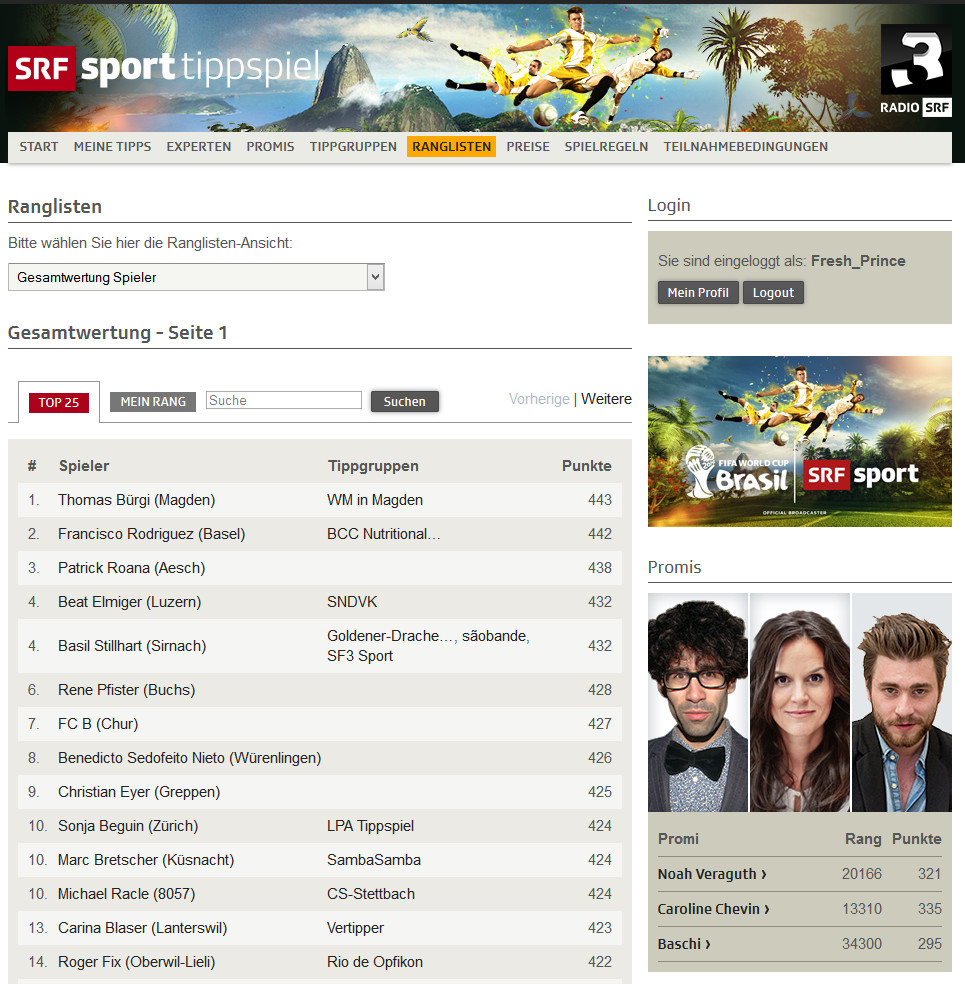Switch to the TOP 25 tab
Image resolution: width=965 pixels, height=984 pixels.
click(59, 403)
